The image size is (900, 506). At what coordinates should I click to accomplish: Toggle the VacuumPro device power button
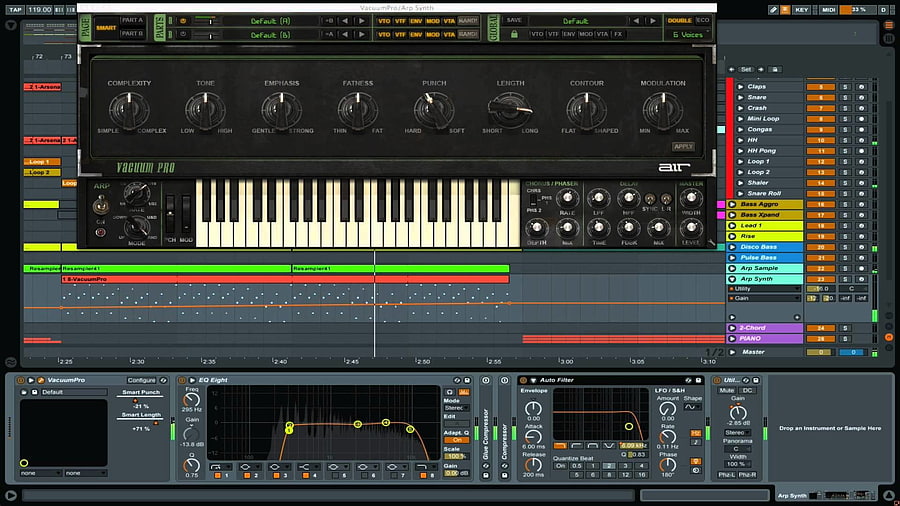(21, 380)
